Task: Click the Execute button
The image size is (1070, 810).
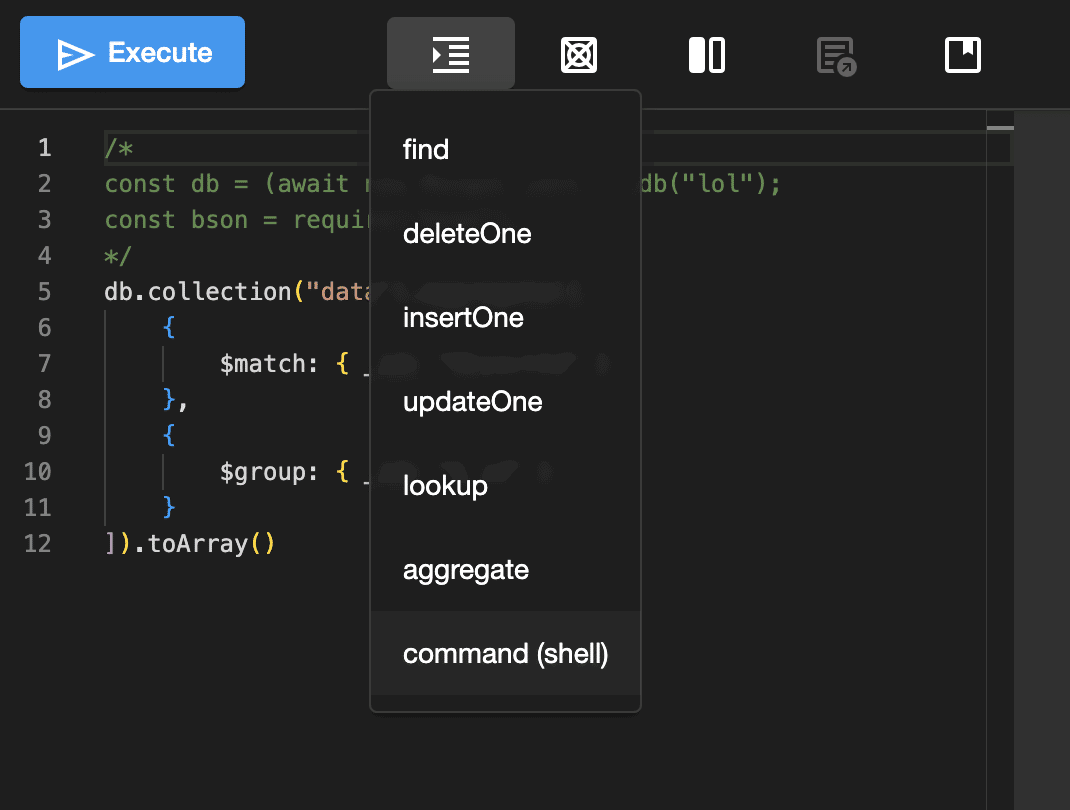Action: pos(132,53)
